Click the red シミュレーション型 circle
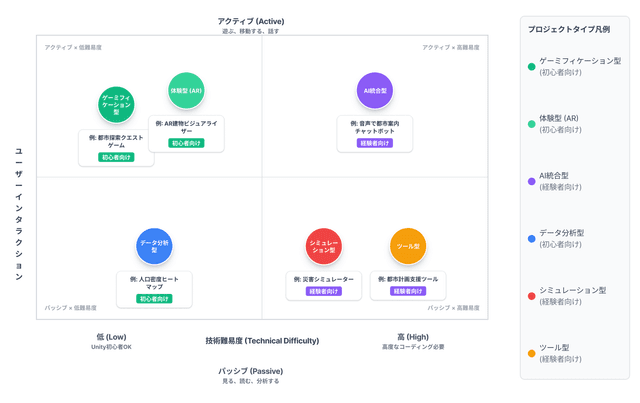 pyautogui.click(x=323, y=246)
